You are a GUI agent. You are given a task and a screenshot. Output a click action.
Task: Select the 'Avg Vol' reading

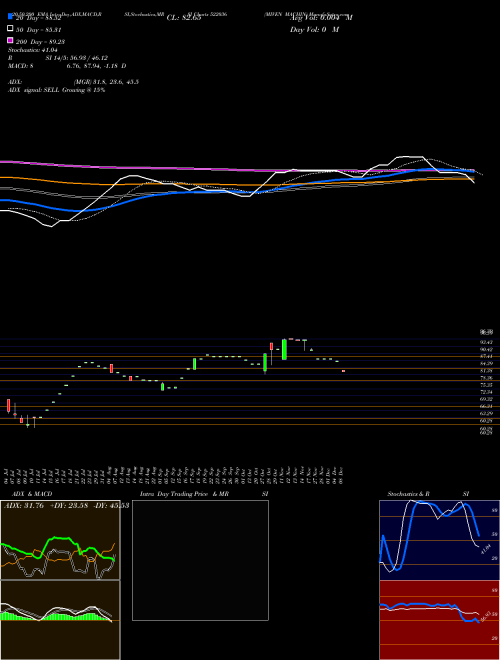(x=321, y=18)
